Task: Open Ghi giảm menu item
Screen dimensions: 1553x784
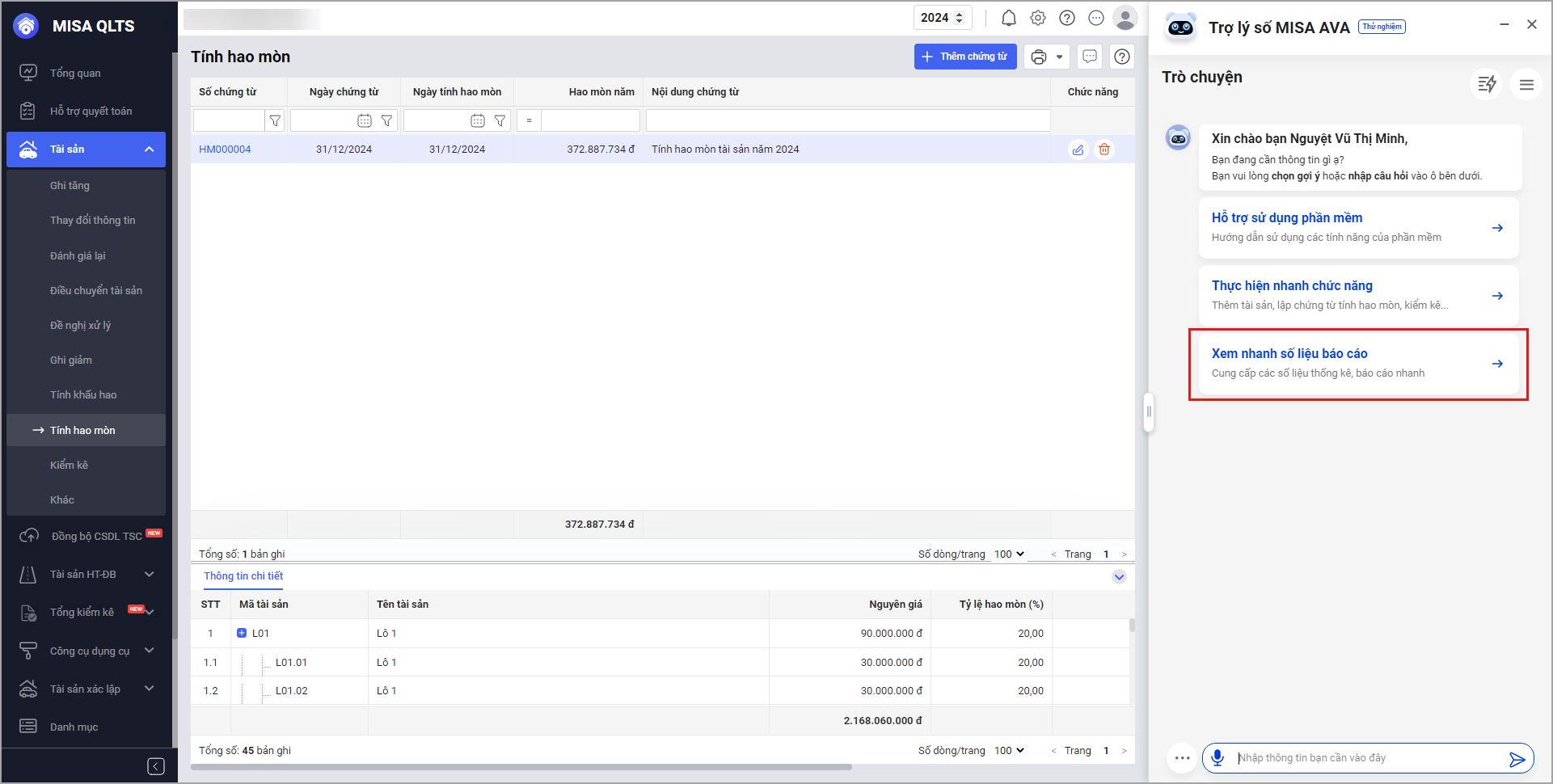Action: (71, 360)
